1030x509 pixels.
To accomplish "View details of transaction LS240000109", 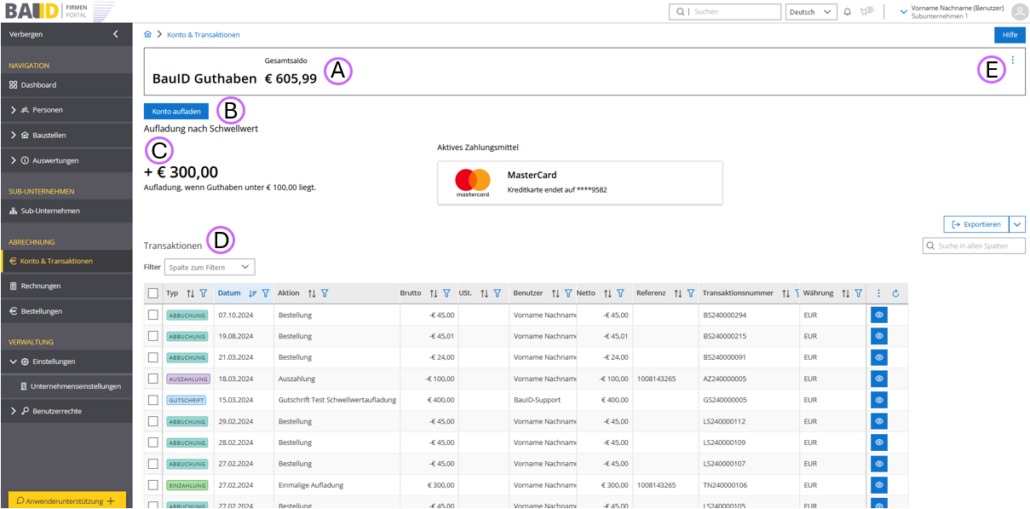I will (x=879, y=442).
